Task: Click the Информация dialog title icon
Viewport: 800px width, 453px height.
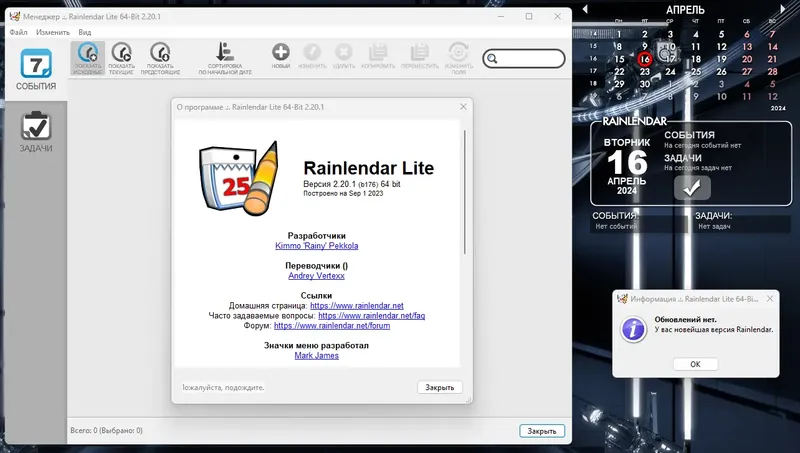Action: (x=622, y=298)
